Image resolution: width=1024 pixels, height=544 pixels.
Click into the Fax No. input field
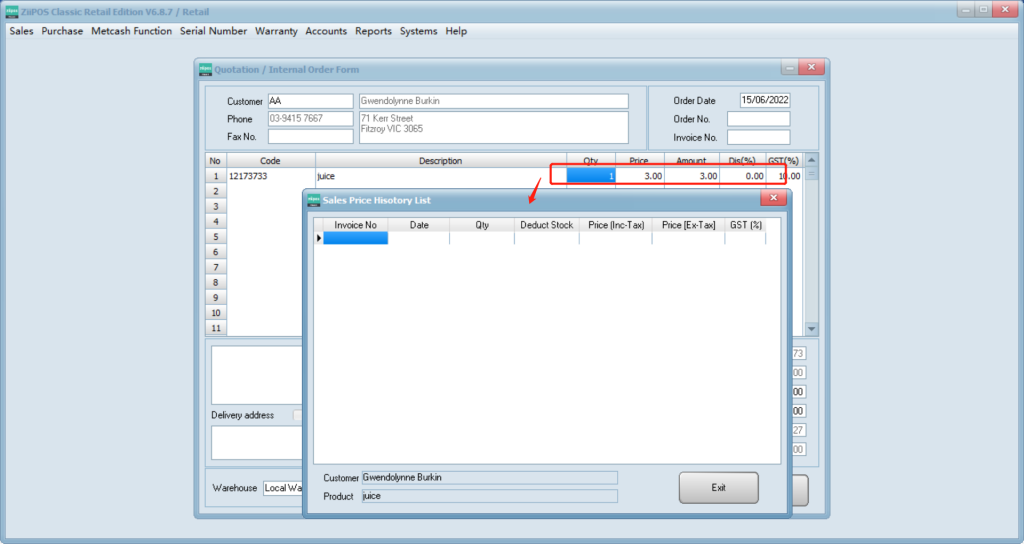point(310,137)
